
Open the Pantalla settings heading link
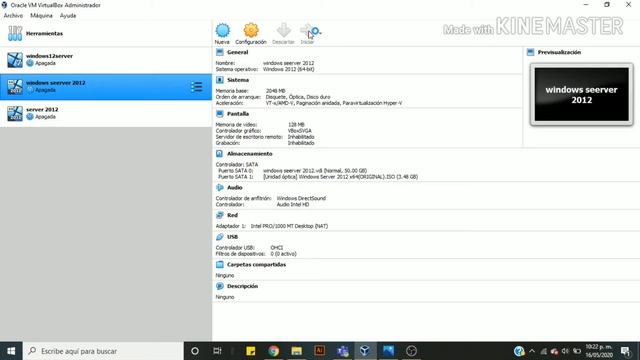(x=238, y=113)
